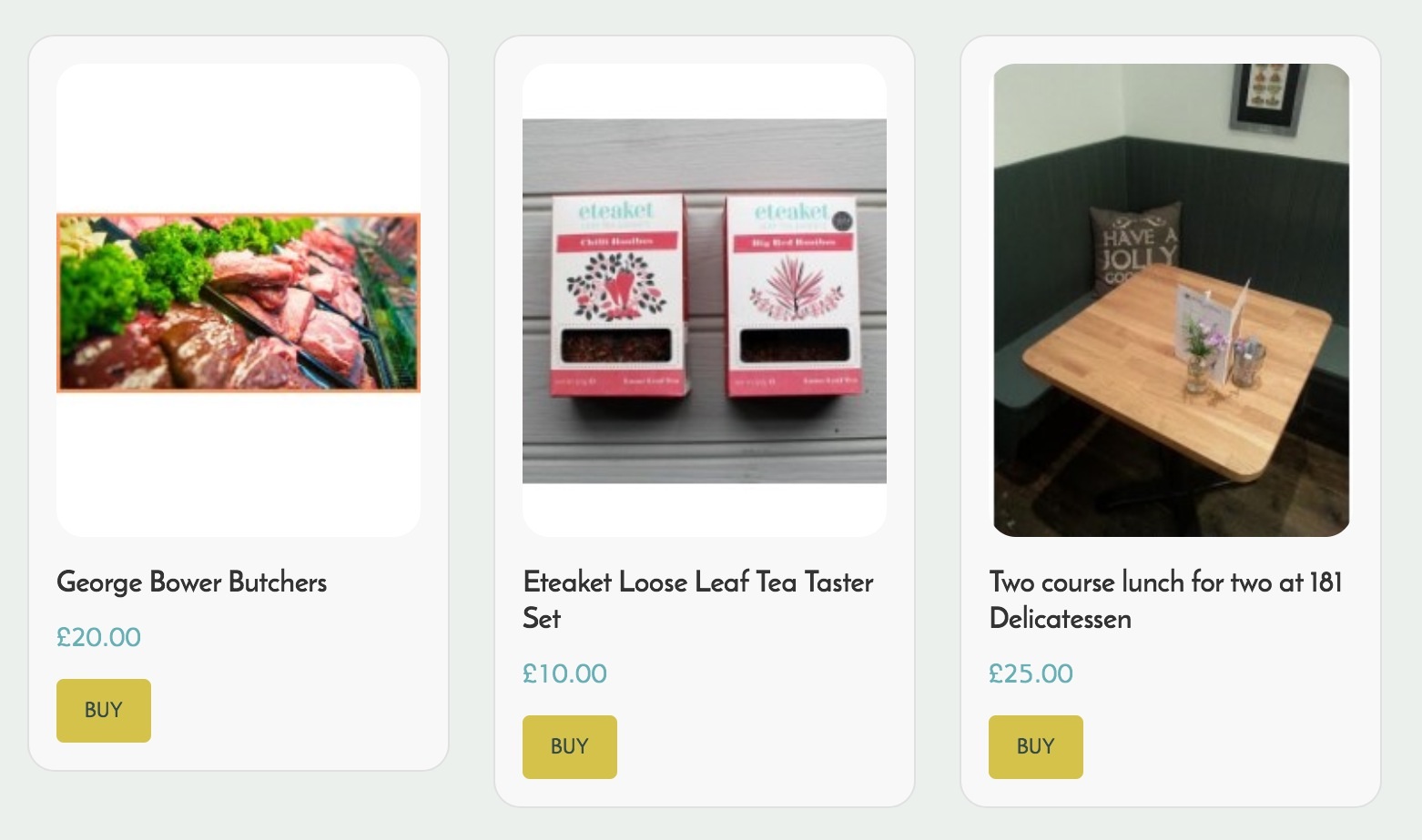Click the framed picture on the deli wall

(1268, 97)
